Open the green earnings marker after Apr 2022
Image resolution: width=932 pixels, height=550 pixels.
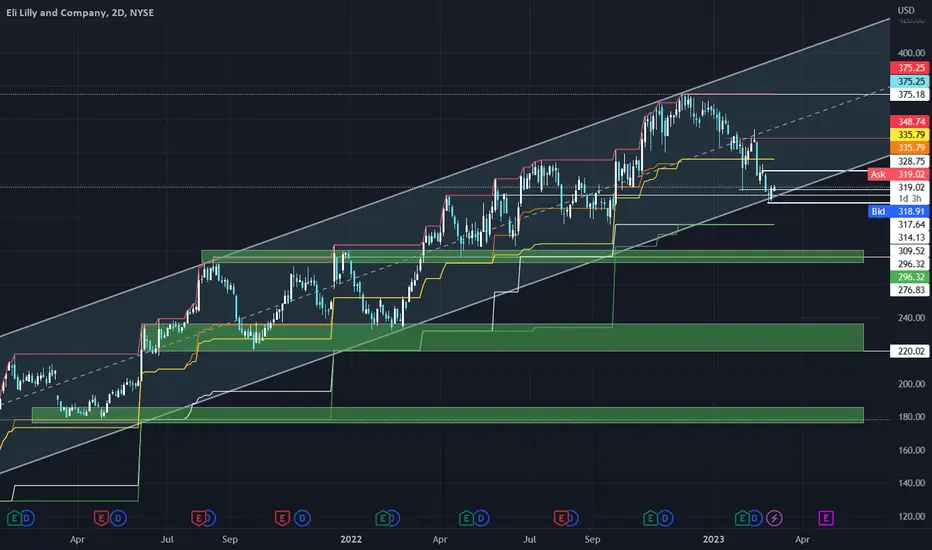467,518
